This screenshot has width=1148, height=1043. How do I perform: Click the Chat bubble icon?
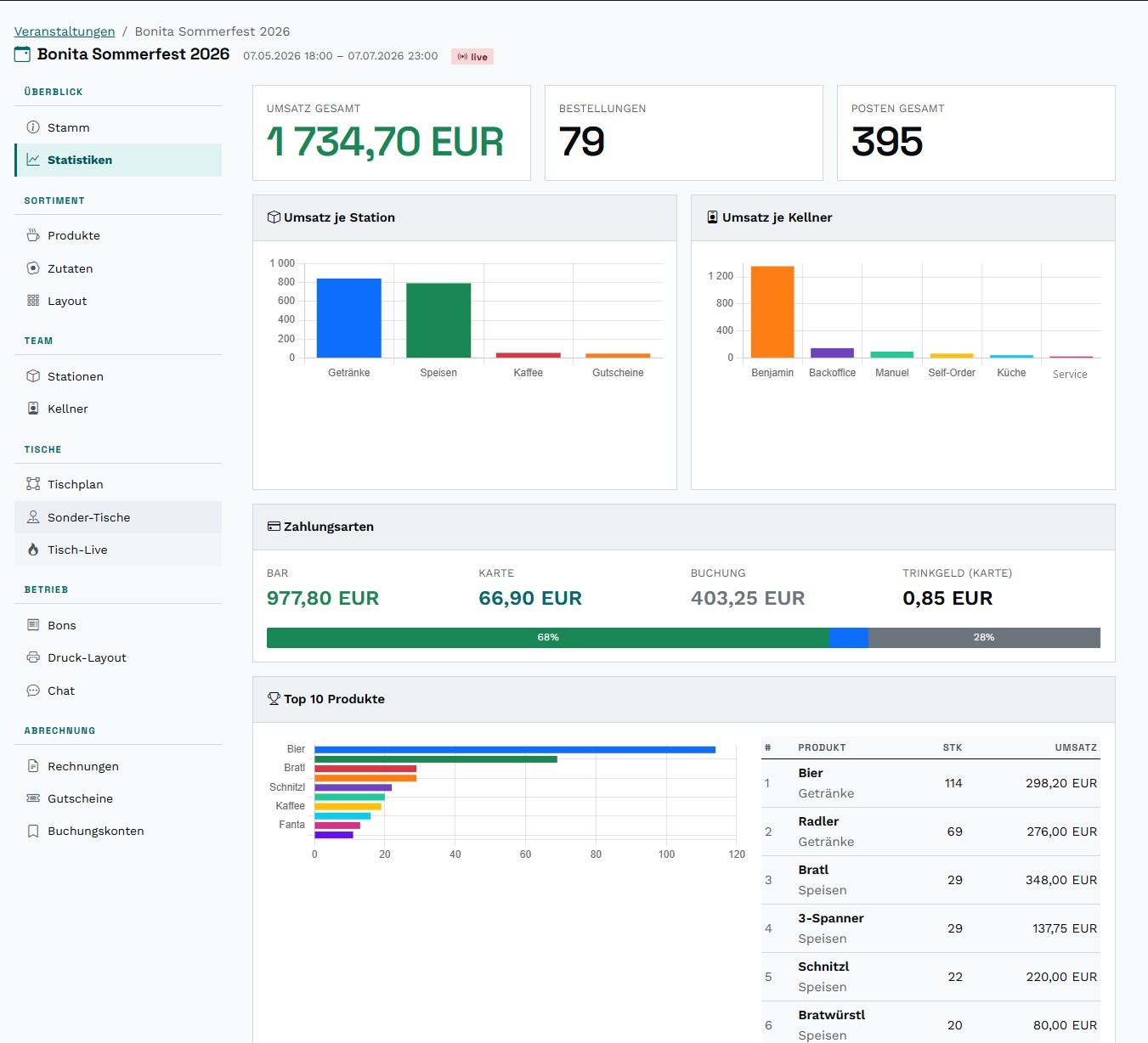[x=33, y=691]
